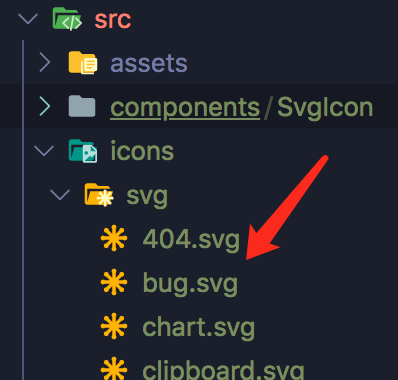Select the underlined components folder name

pyautogui.click(x=185, y=108)
